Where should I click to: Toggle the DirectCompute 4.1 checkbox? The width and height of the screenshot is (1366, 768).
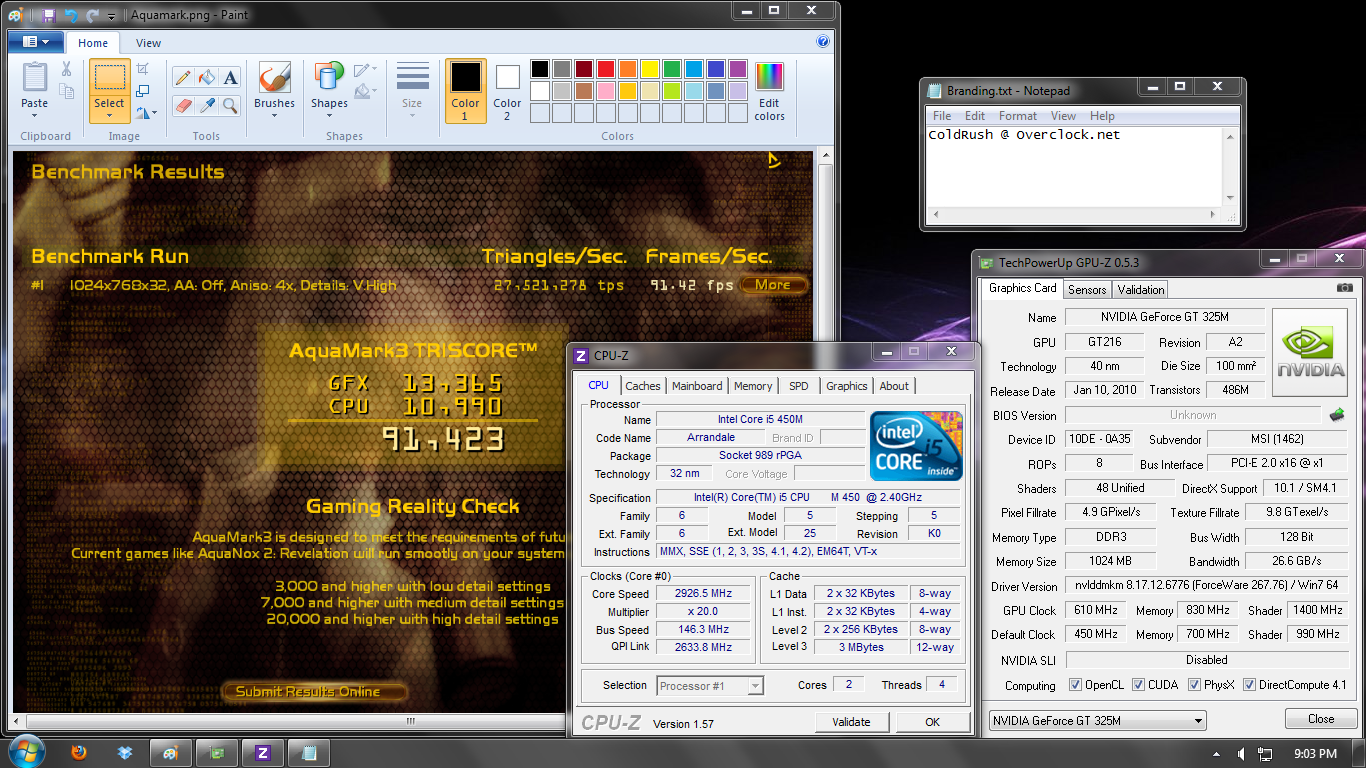[x=1250, y=685]
